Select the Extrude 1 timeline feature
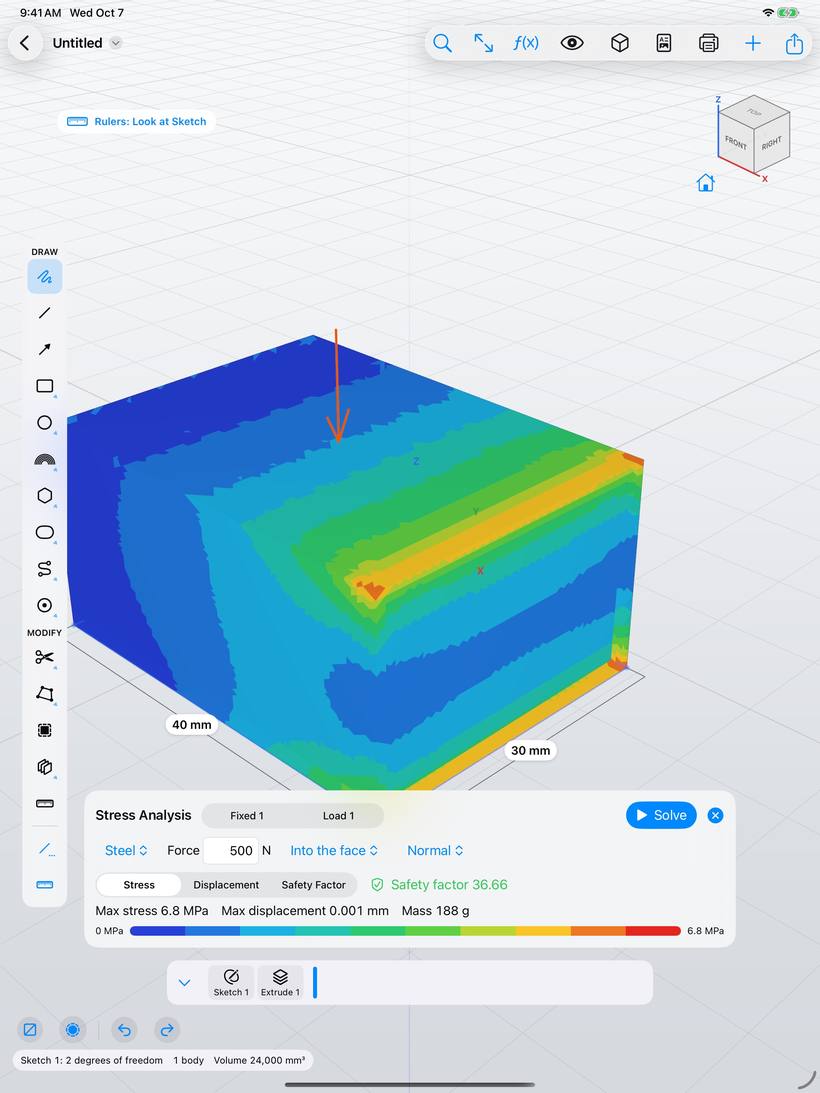The width and height of the screenshot is (820, 1093). [x=280, y=982]
